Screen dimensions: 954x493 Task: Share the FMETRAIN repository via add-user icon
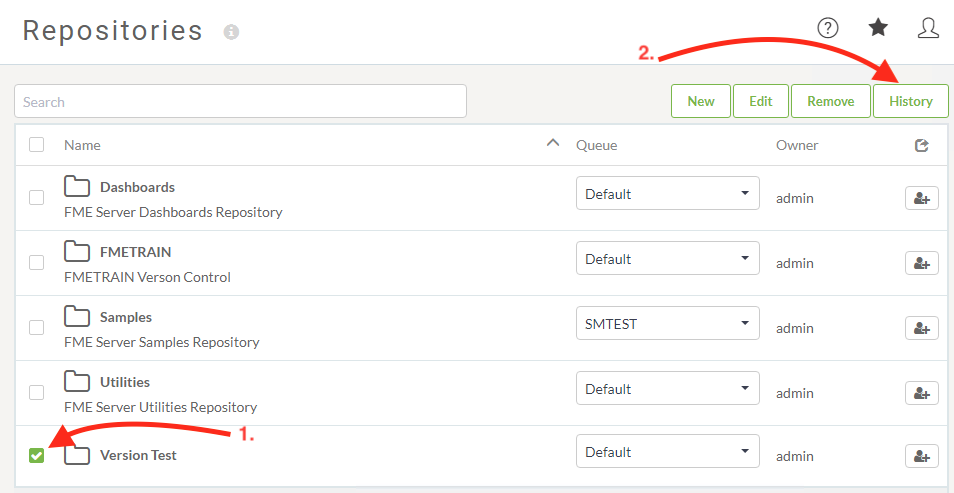(922, 264)
